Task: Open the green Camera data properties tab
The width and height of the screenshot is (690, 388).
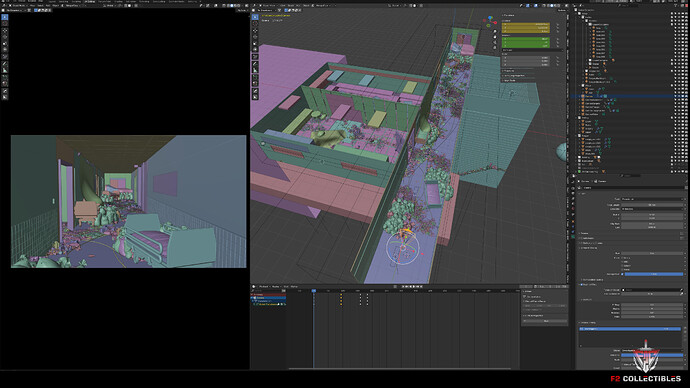Action: coord(573,236)
